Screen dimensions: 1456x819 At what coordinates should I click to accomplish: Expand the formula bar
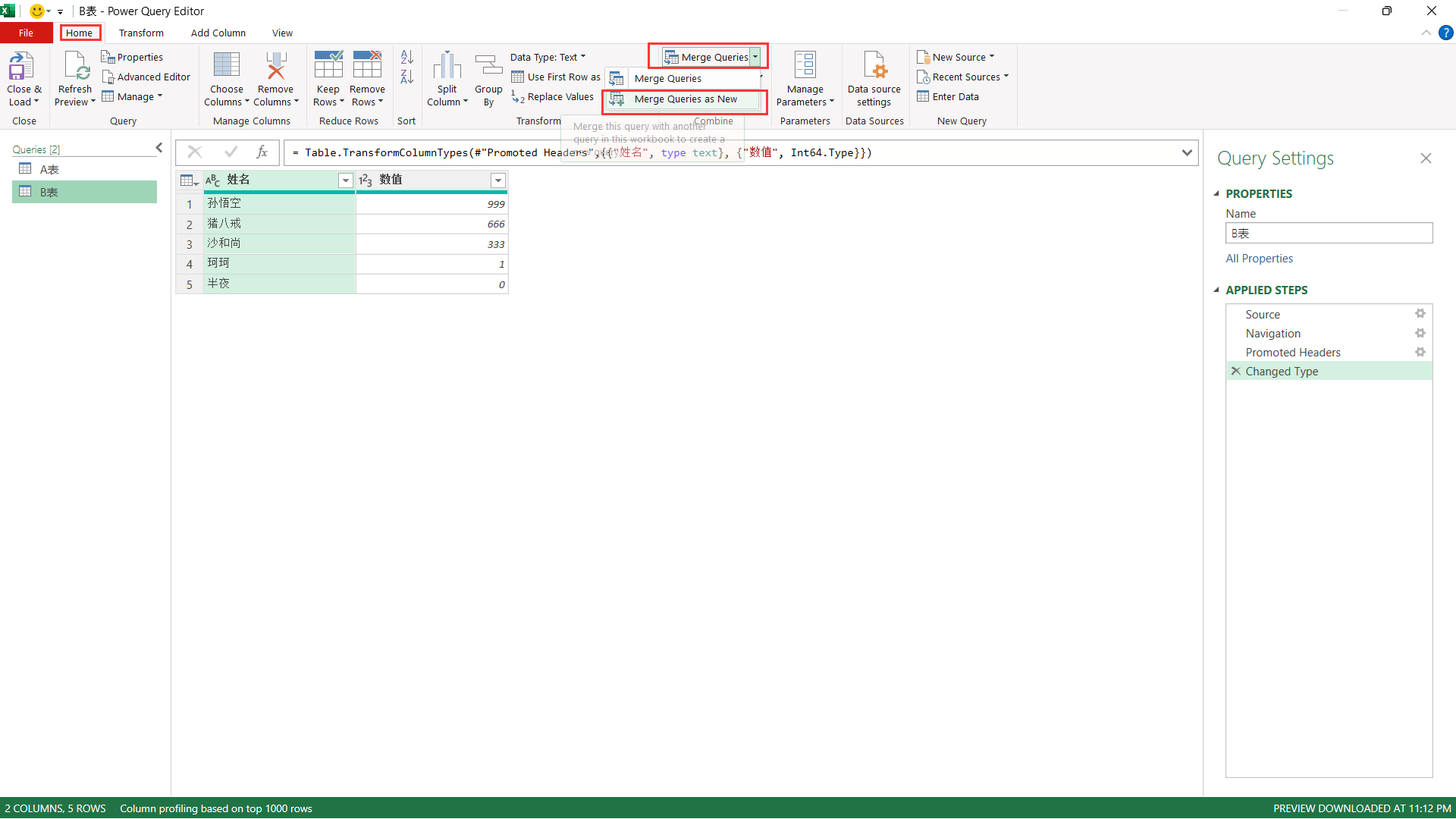click(1187, 152)
